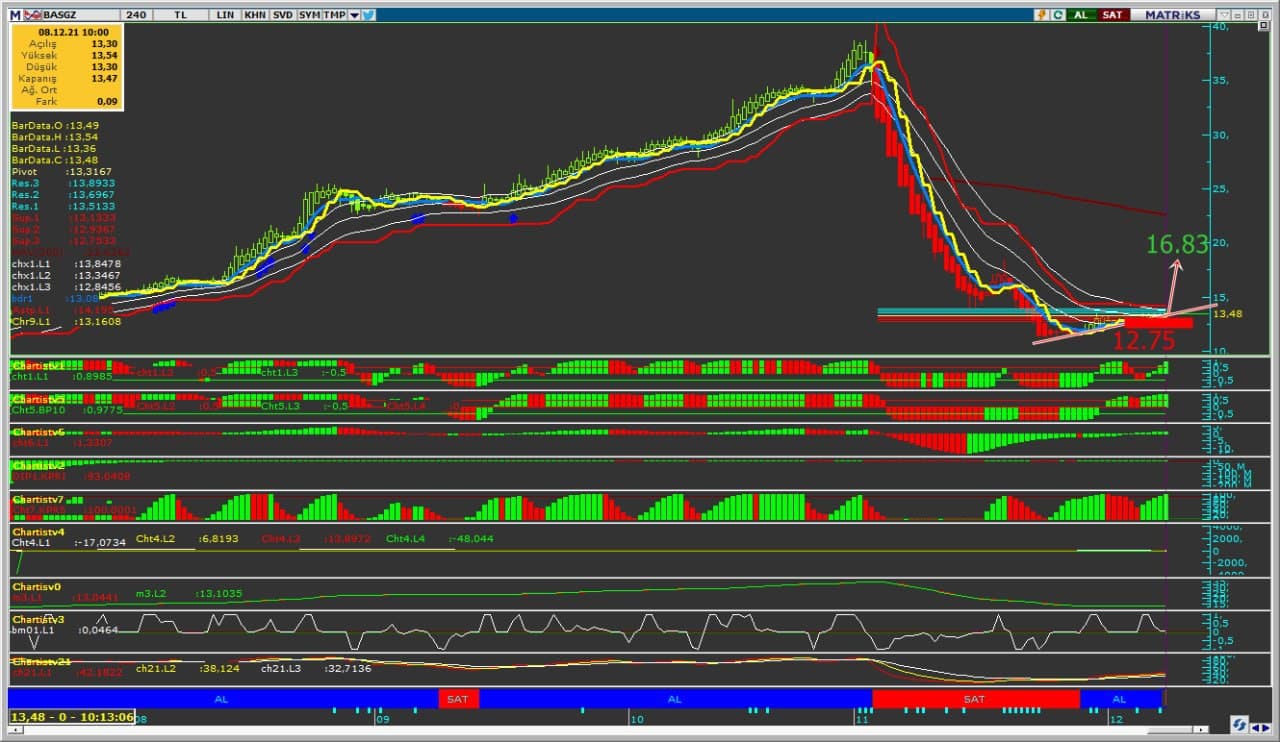Toggle the LIN scale mode button
Viewport: 1280px width, 742px height.
coord(226,15)
